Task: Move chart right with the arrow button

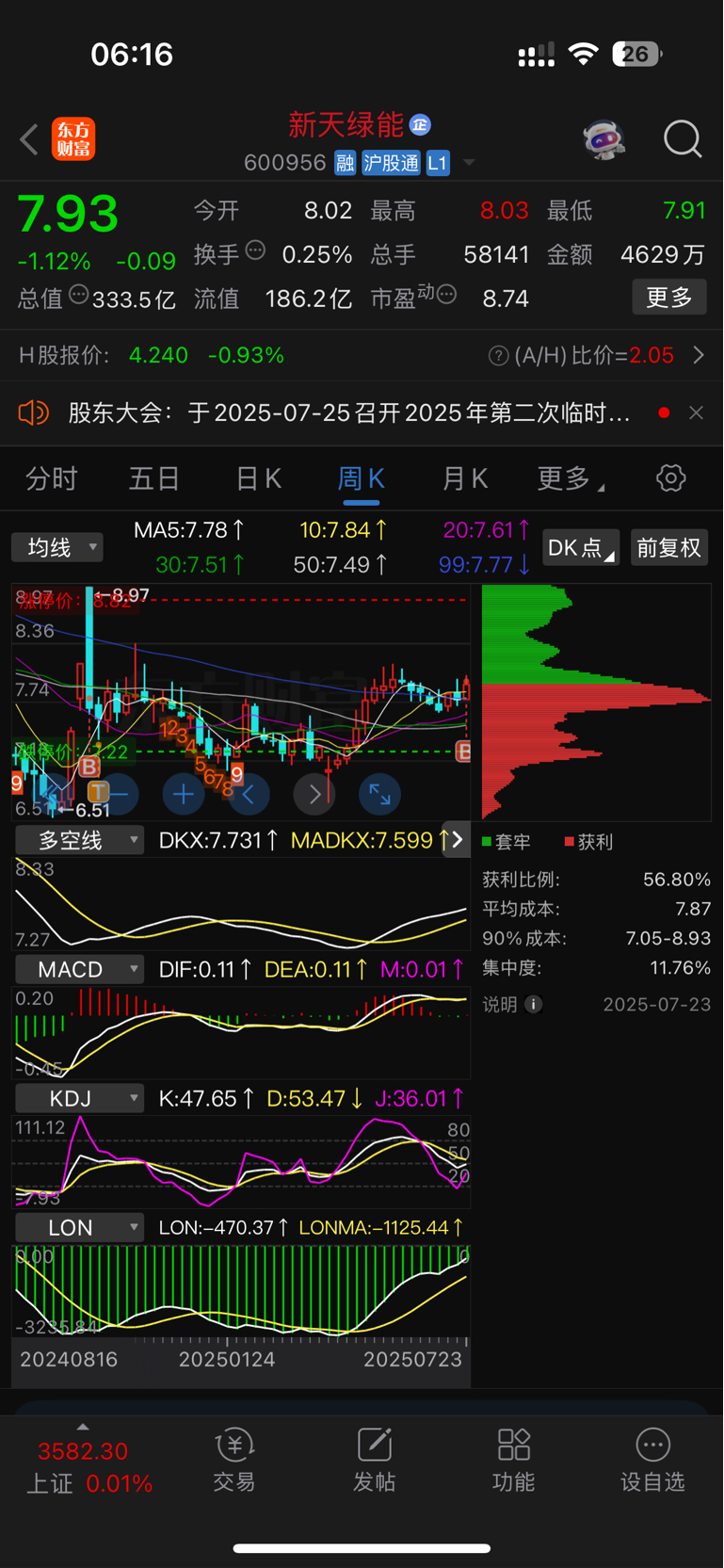Action: pyautogui.click(x=314, y=795)
